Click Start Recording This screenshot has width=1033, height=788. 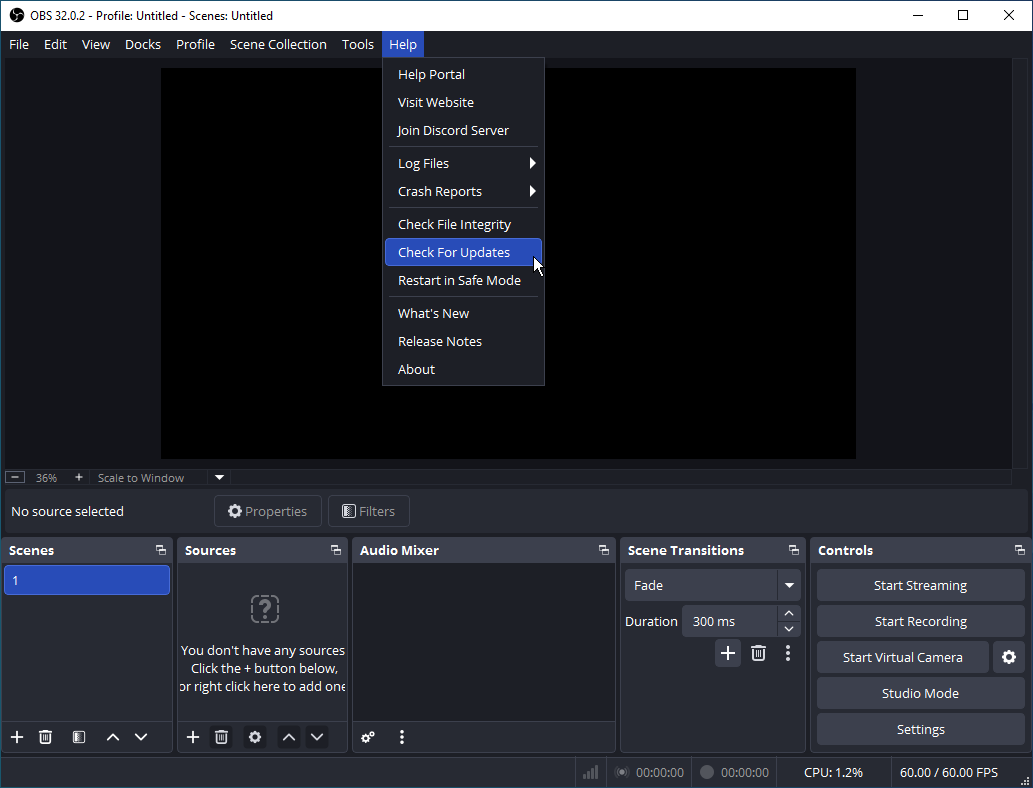(x=919, y=620)
